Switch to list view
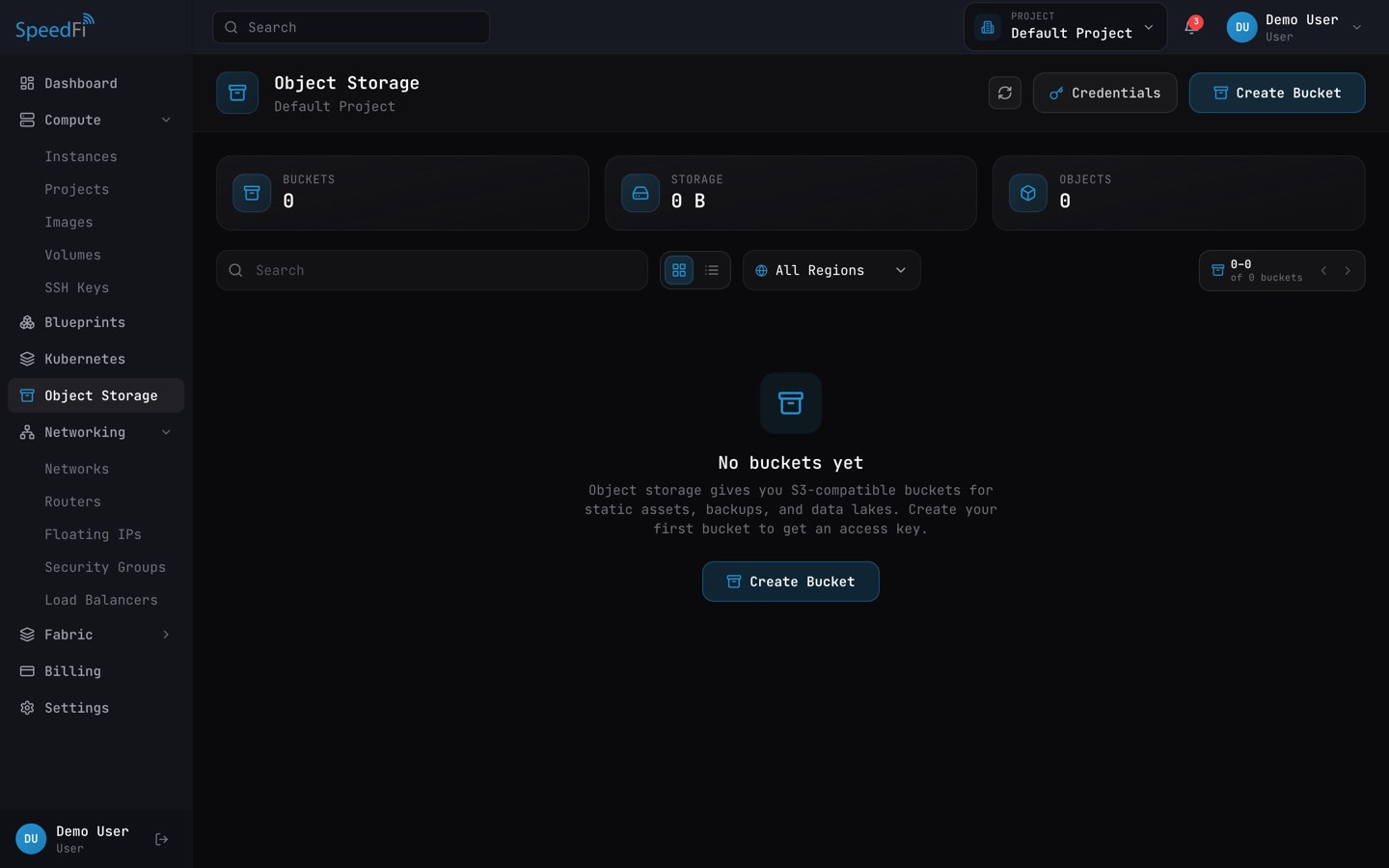The height and width of the screenshot is (868, 1389). (712, 270)
